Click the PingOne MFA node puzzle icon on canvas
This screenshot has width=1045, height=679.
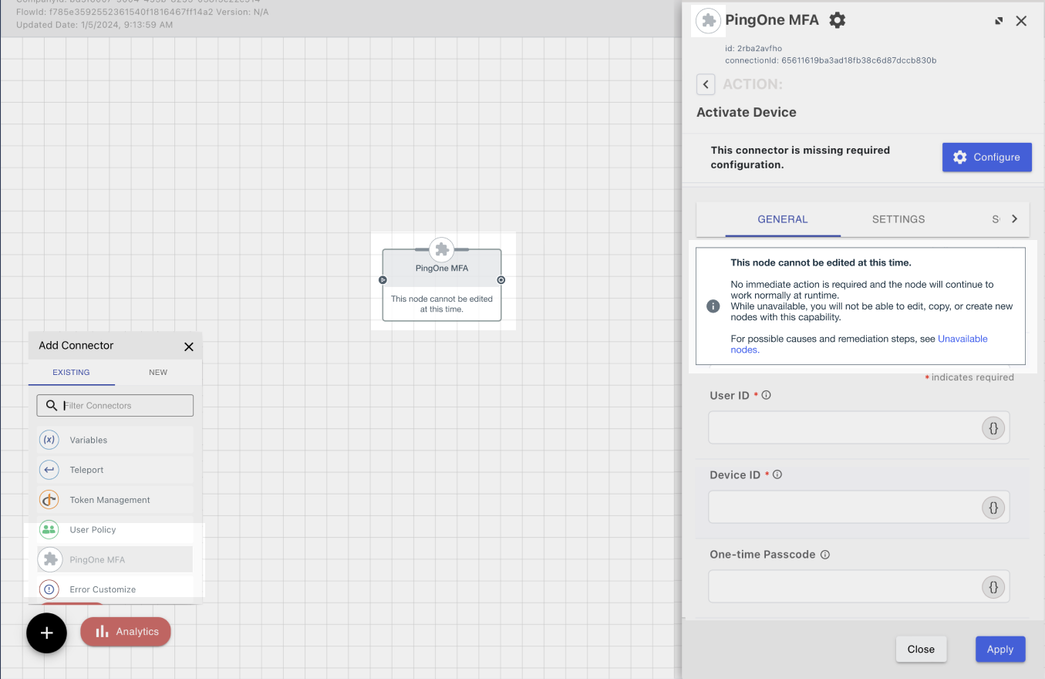tap(441, 250)
